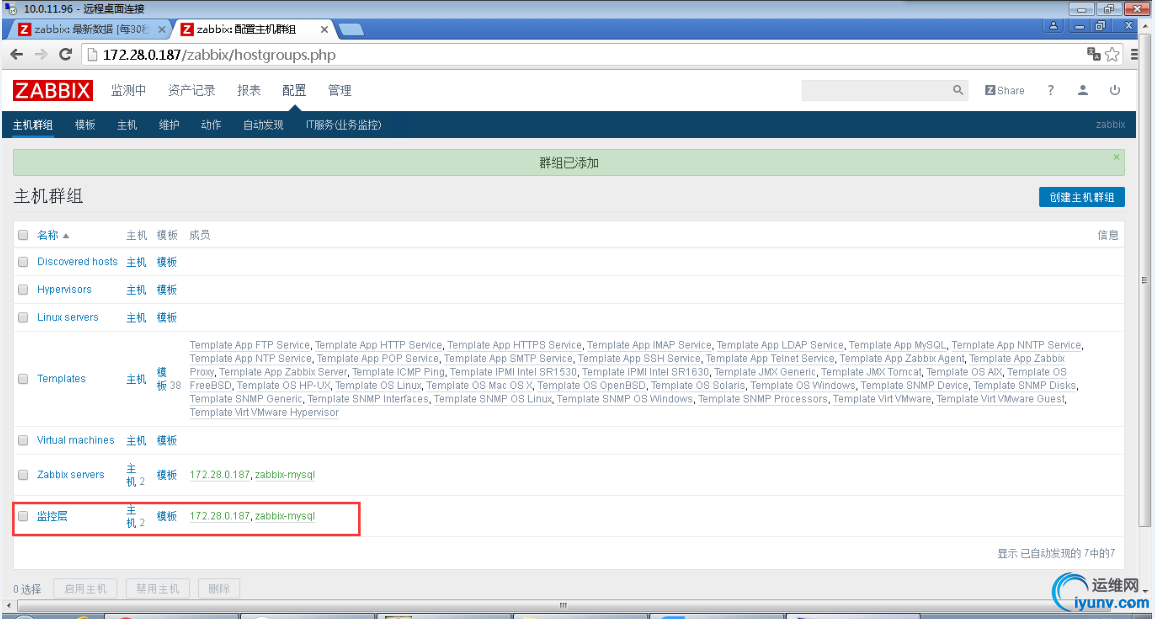Switch to the 模板 submenu tab
Viewport: 1155px width, 619px height.
85,125
